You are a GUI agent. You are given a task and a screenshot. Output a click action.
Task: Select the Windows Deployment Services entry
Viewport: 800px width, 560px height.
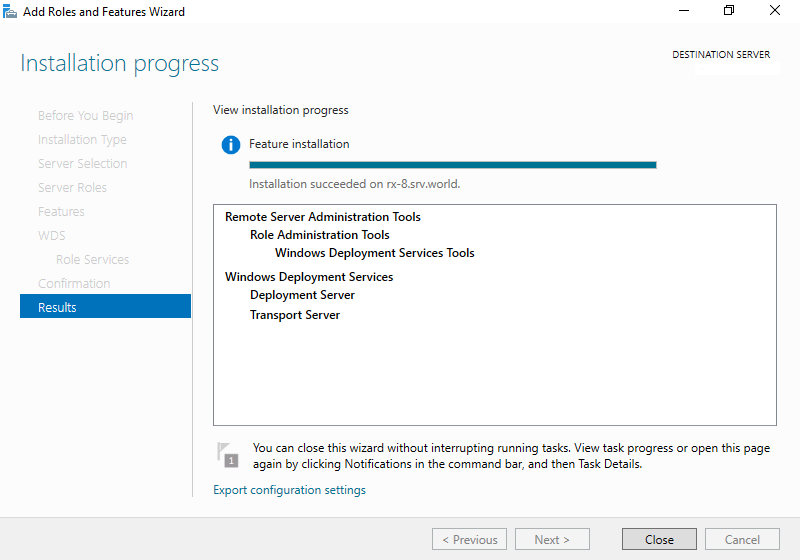[309, 277]
